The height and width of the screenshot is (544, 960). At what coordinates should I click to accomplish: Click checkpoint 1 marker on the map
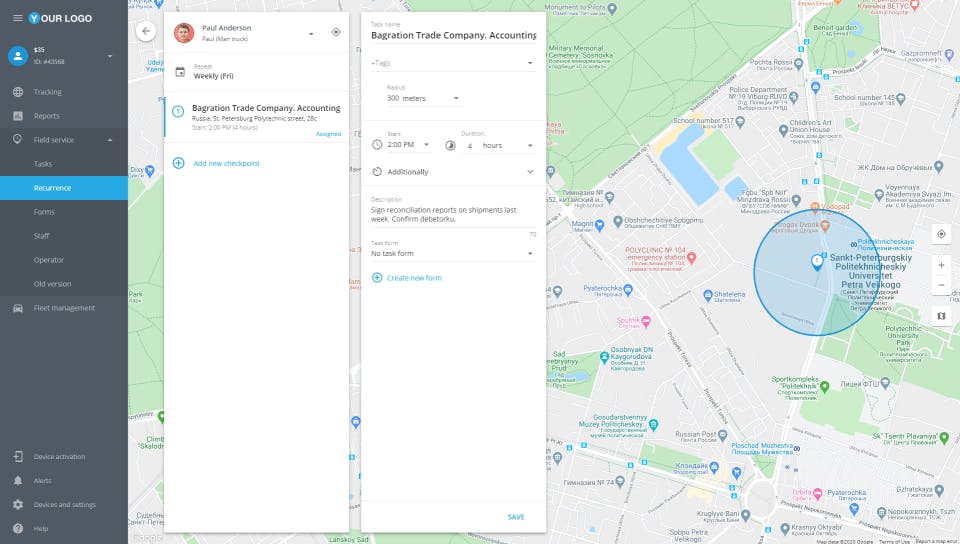point(817,262)
